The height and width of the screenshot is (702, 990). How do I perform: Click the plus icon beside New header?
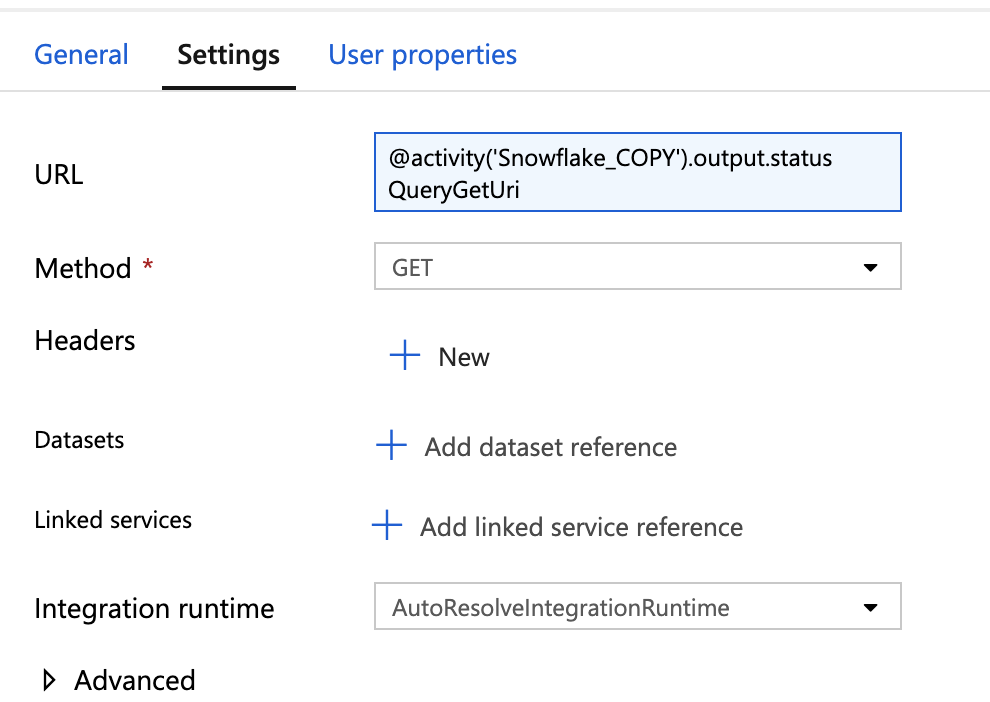[404, 356]
